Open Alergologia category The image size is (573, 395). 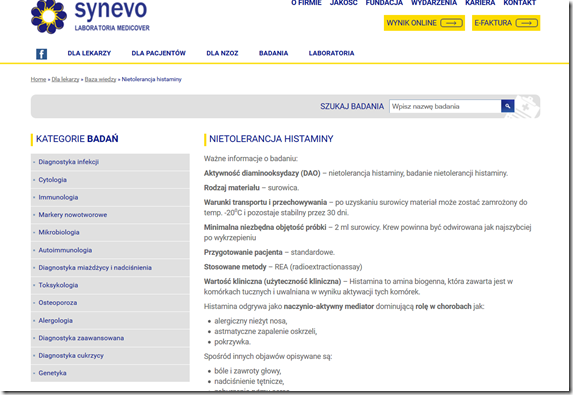pyautogui.click(x=110, y=320)
